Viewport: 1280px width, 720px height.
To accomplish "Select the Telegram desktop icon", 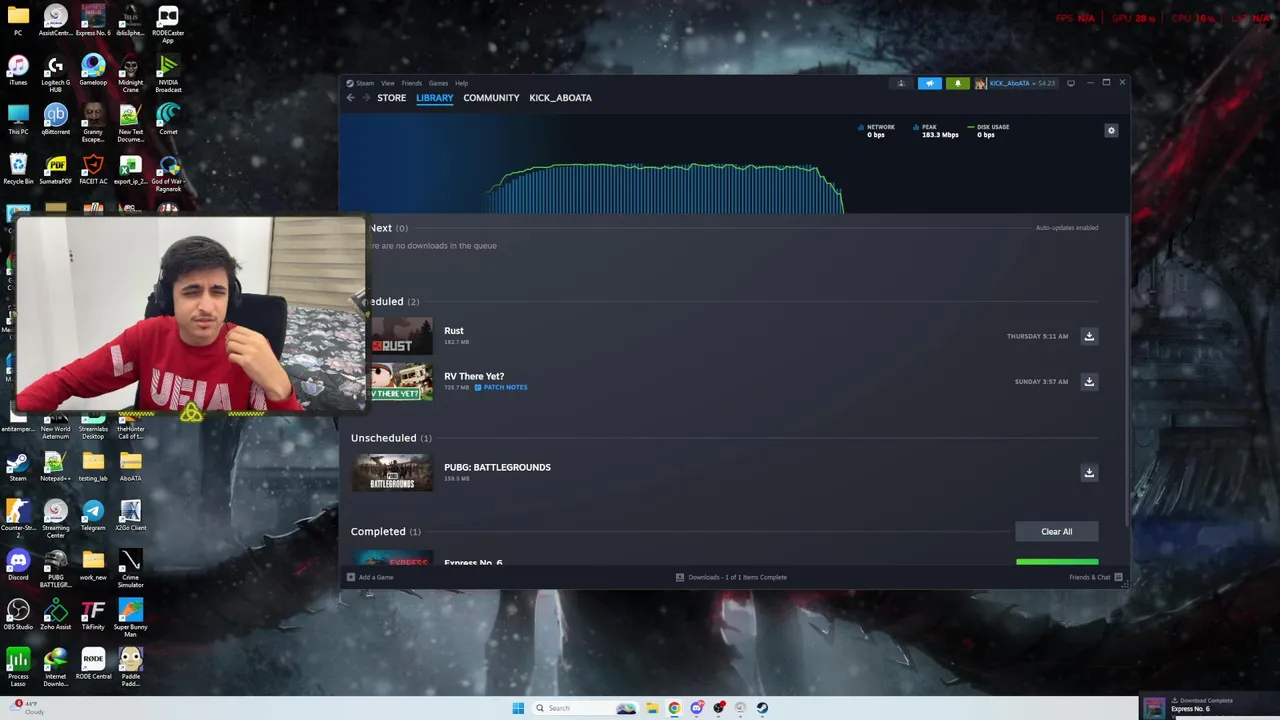I will [x=93, y=515].
